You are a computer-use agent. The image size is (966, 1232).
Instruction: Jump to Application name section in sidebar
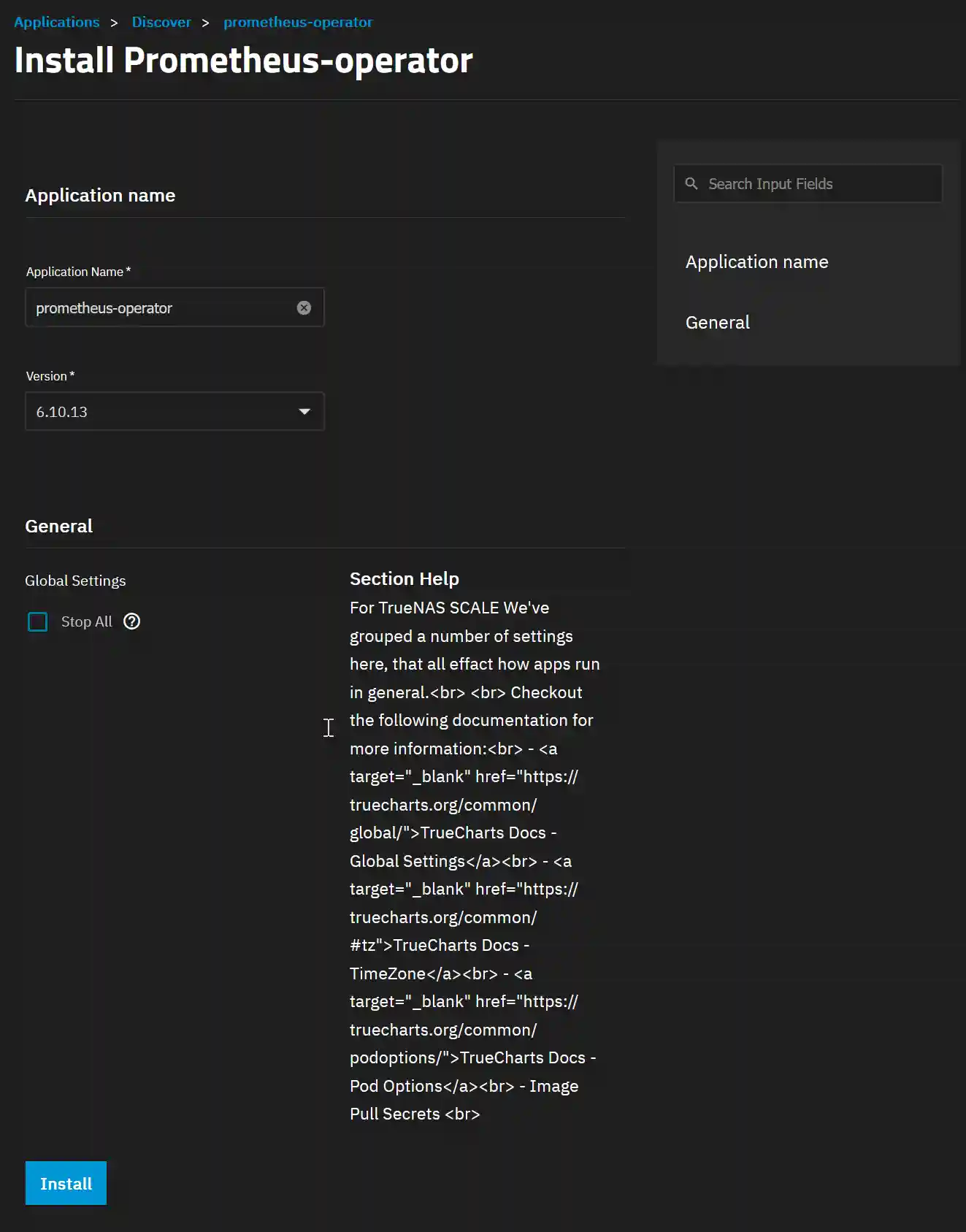pyautogui.click(x=756, y=261)
